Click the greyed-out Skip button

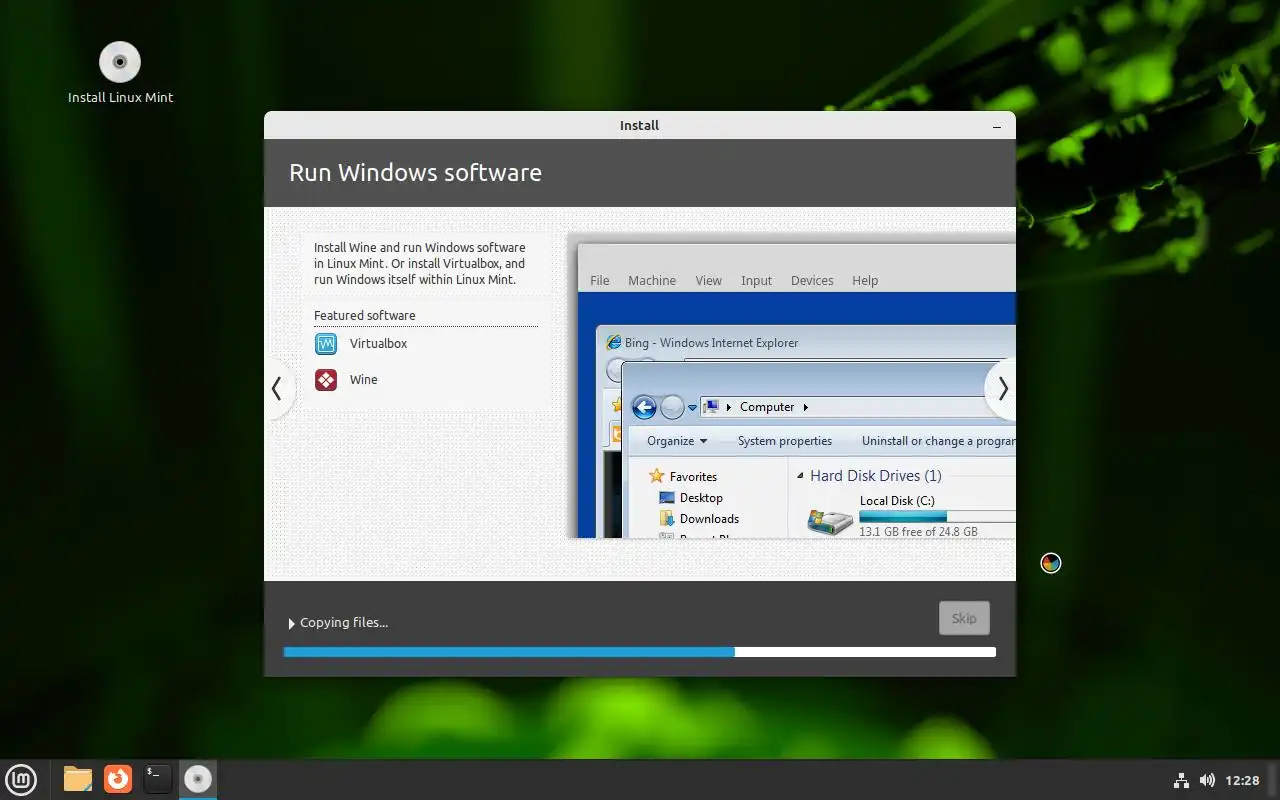964,618
